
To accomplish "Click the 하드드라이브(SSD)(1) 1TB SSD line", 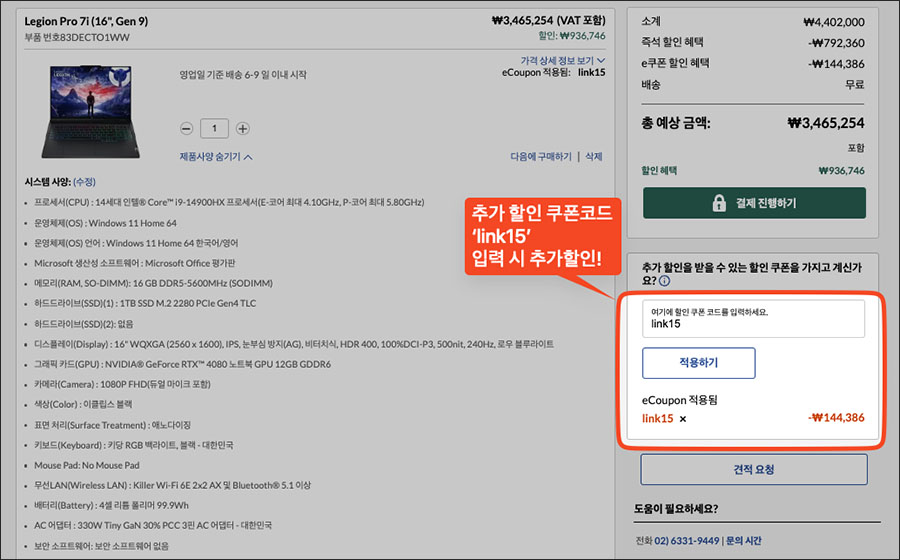I will click(x=145, y=303).
